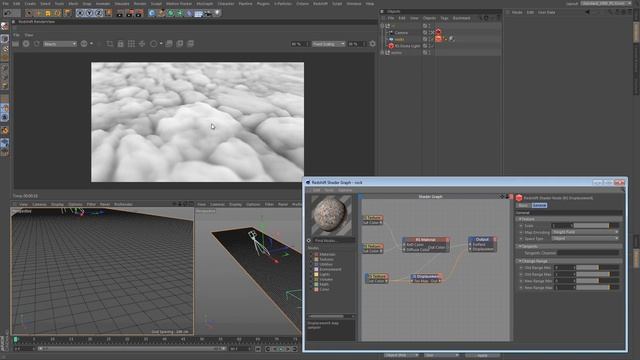
Task: Click the Find Nodes search field
Action: point(333,240)
